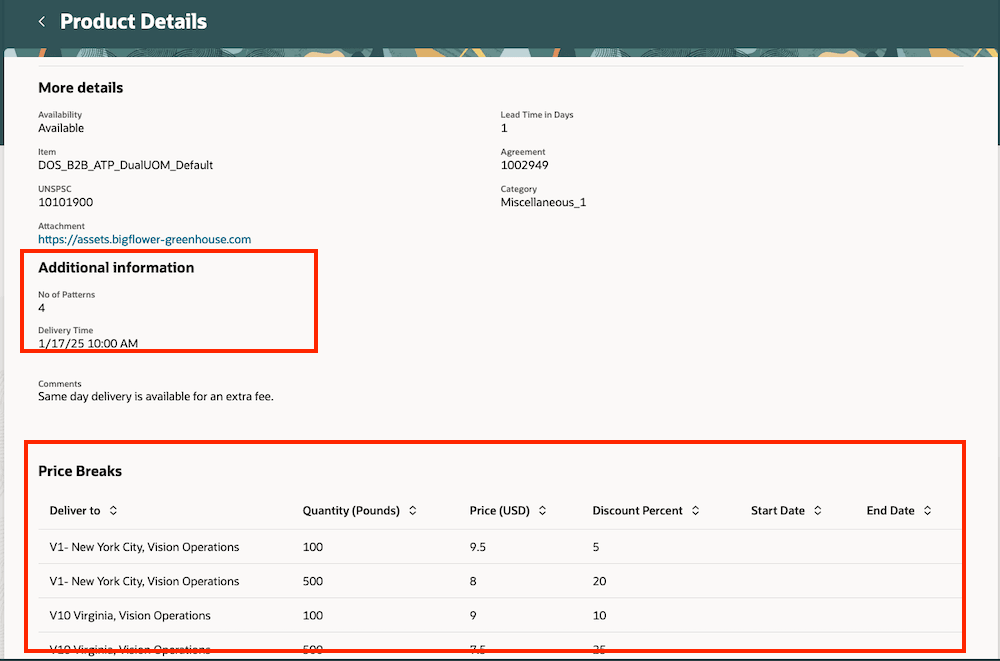Click the Discount Percent header label
1000x661 pixels.
click(x=637, y=511)
